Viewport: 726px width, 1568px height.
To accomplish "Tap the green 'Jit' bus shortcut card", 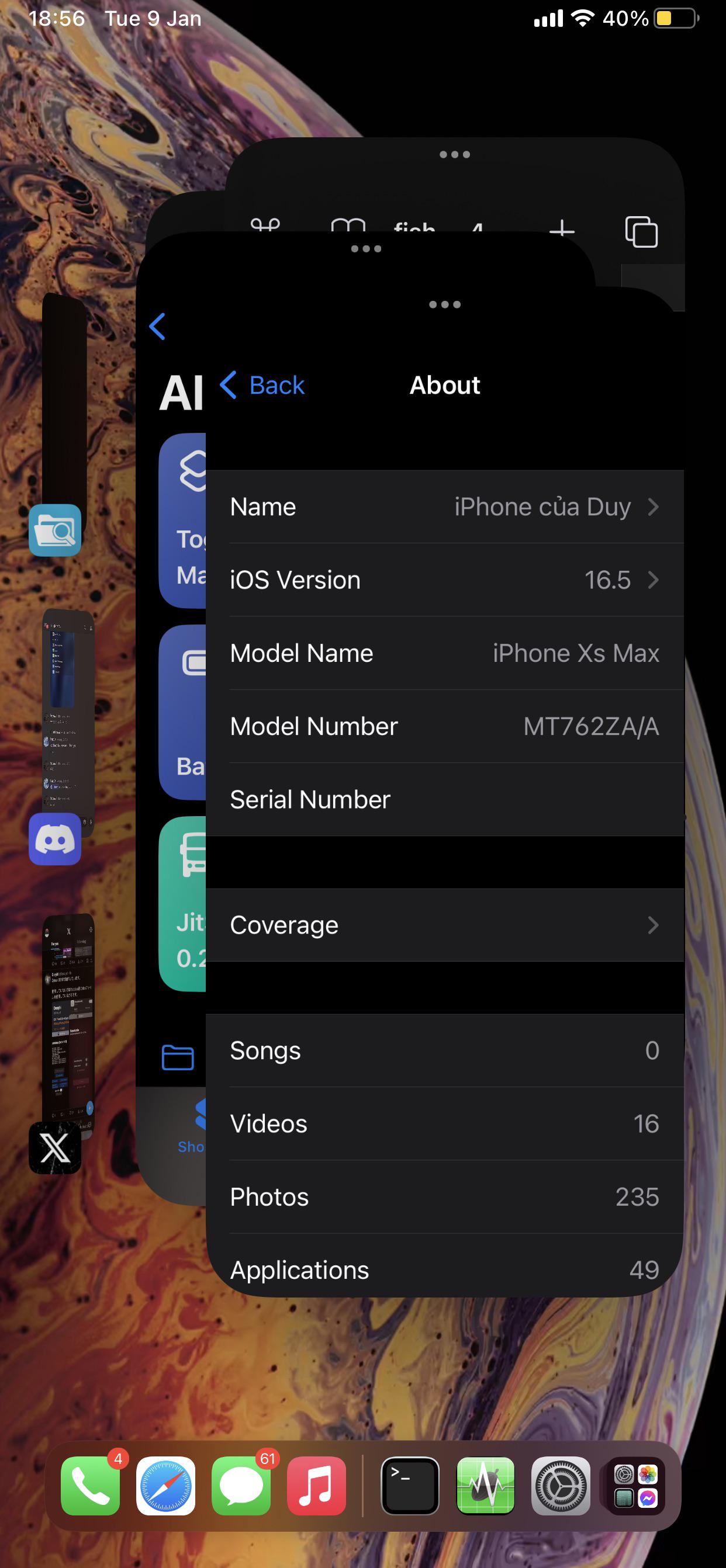I will click(183, 904).
